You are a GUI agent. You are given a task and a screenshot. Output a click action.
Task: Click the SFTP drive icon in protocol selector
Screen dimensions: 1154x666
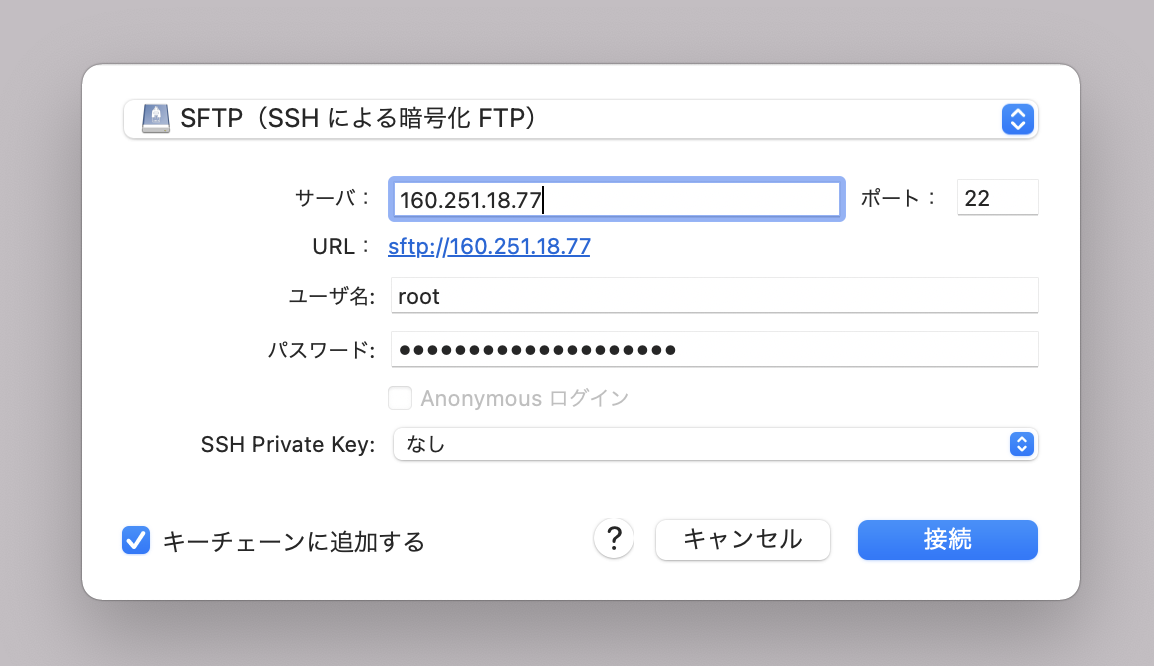[x=155, y=118]
